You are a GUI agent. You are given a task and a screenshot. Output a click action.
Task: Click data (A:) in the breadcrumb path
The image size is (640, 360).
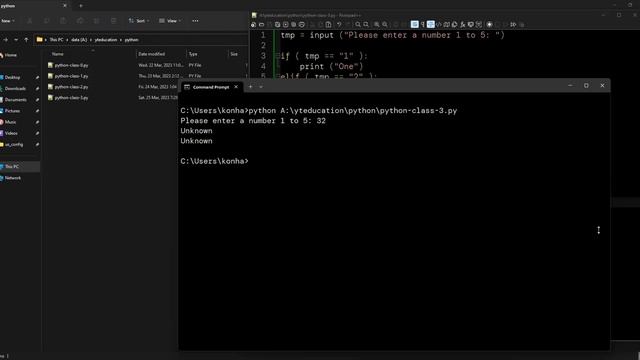pyautogui.click(x=79, y=40)
